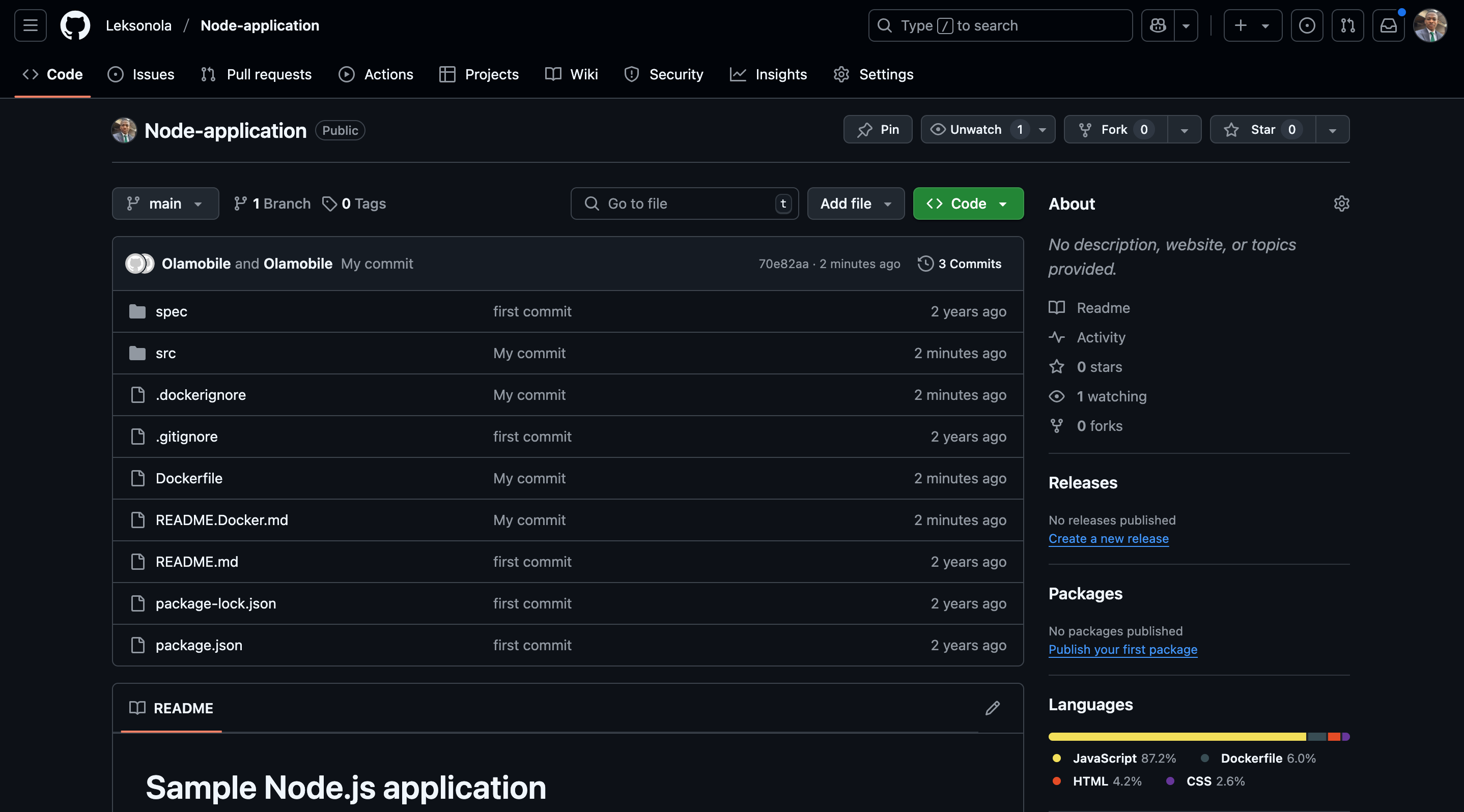Click the yellow JavaScript language bar segment
This screenshot has height=812, width=1464.
1177,737
